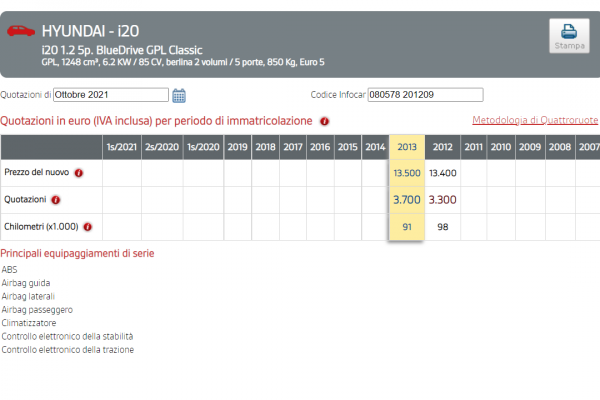Select the 2008 column header
This screenshot has width=600, height=400.
coord(560,147)
